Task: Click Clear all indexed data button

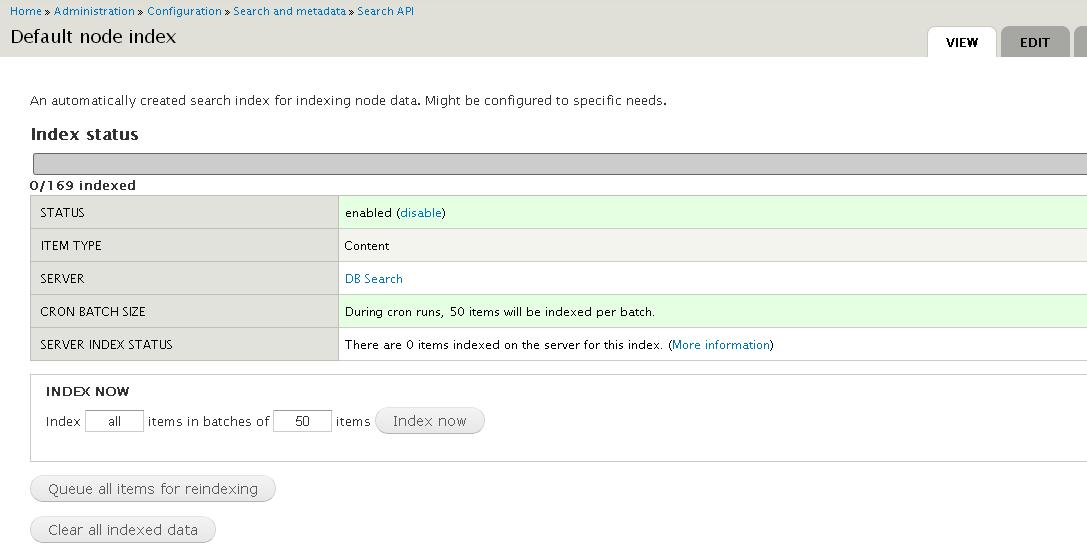Action: click(x=123, y=529)
